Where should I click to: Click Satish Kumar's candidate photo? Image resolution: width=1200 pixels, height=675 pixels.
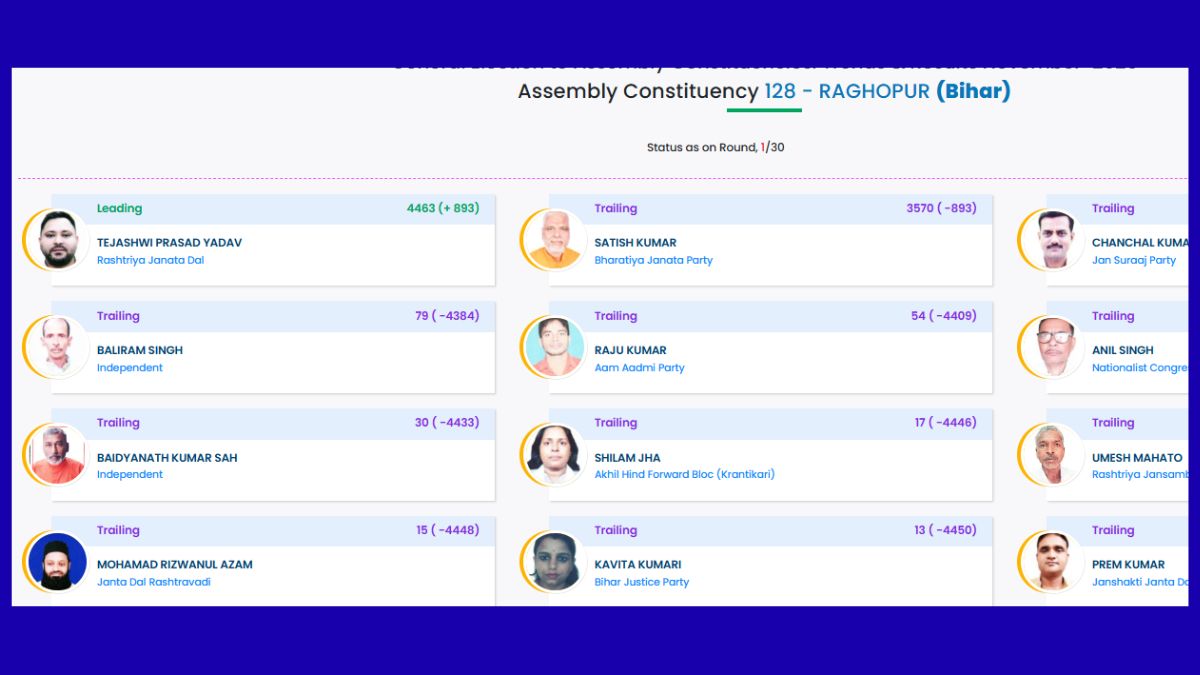tap(555, 241)
